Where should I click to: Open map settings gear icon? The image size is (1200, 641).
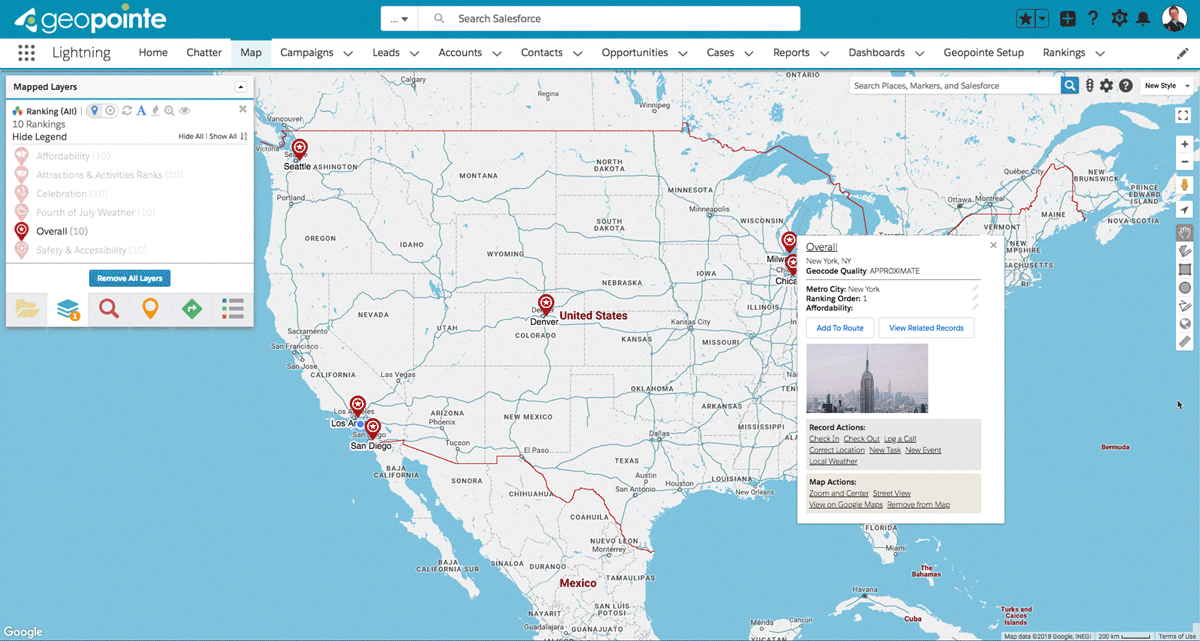(x=1106, y=86)
